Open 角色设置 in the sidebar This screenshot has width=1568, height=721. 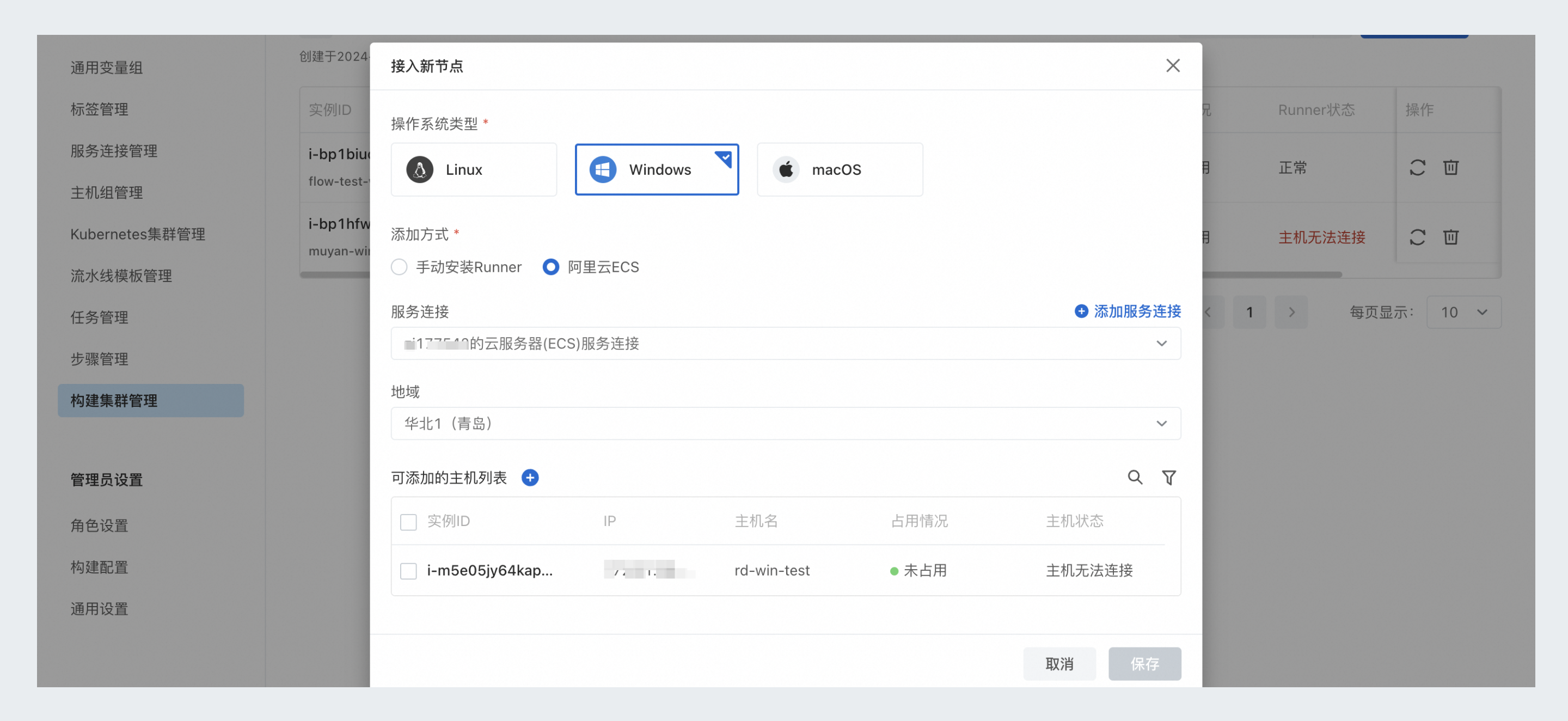coord(99,525)
